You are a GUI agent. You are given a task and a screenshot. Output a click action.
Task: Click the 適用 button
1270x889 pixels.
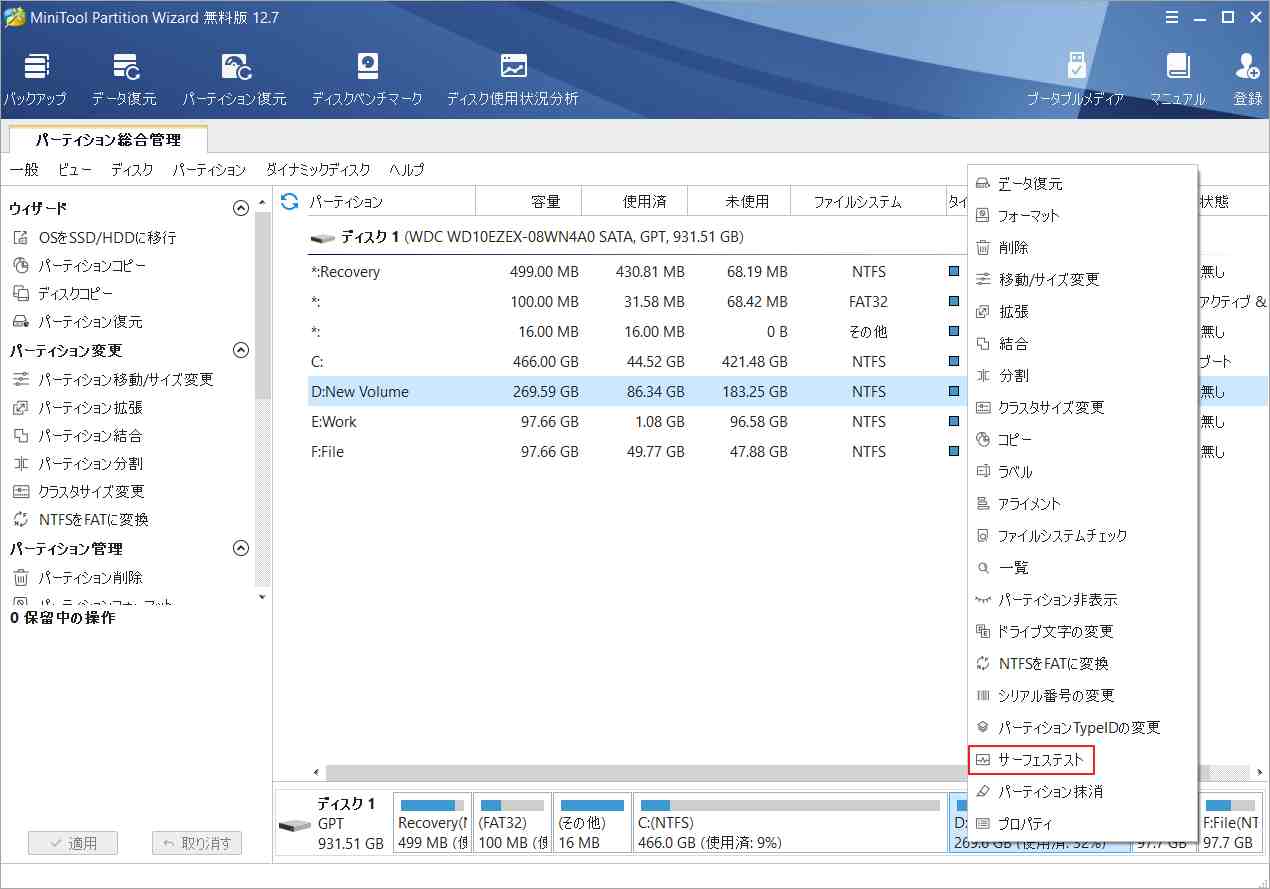coord(72,843)
